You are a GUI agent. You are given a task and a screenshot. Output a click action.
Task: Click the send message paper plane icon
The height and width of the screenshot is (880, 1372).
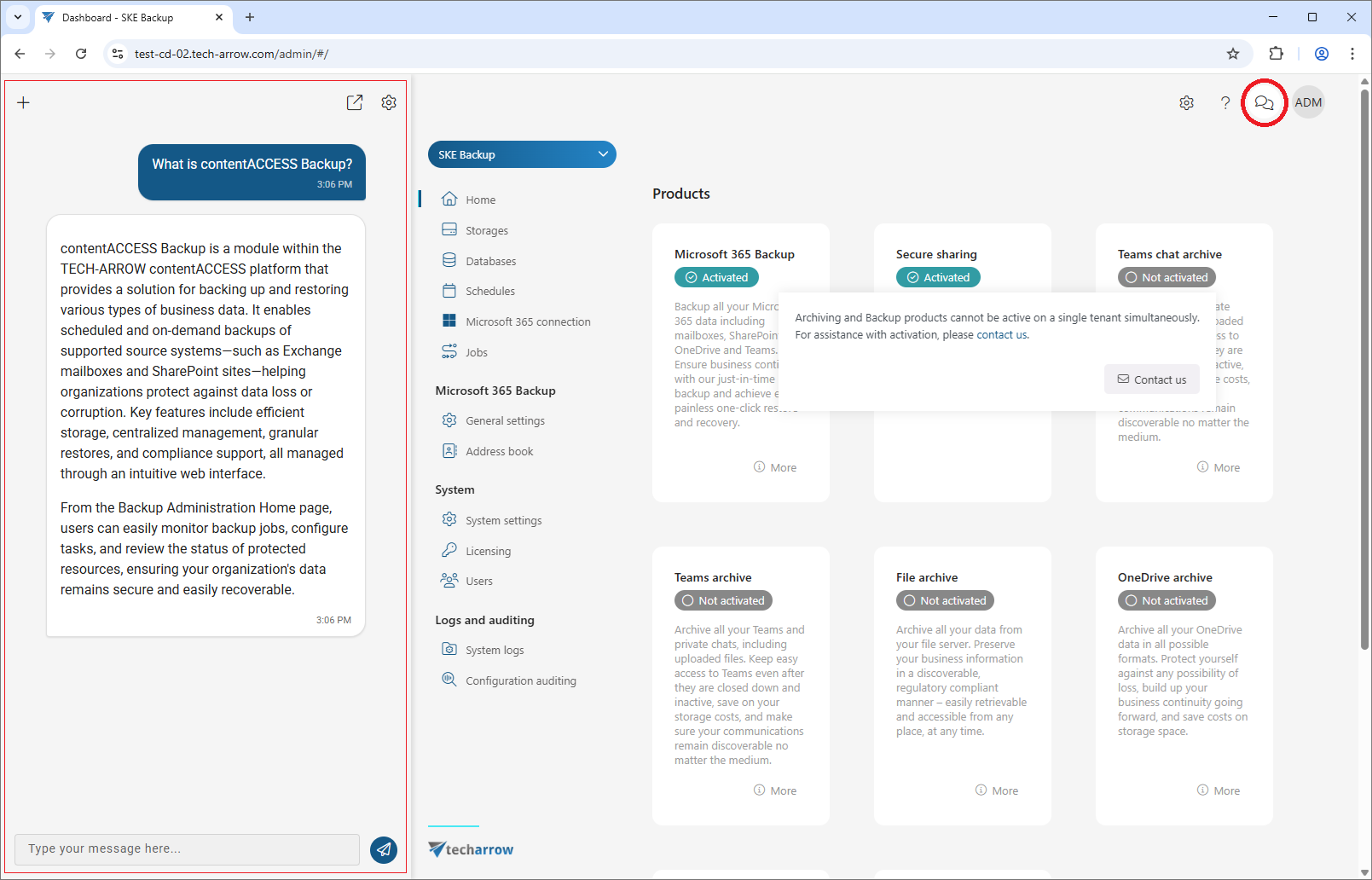(384, 849)
